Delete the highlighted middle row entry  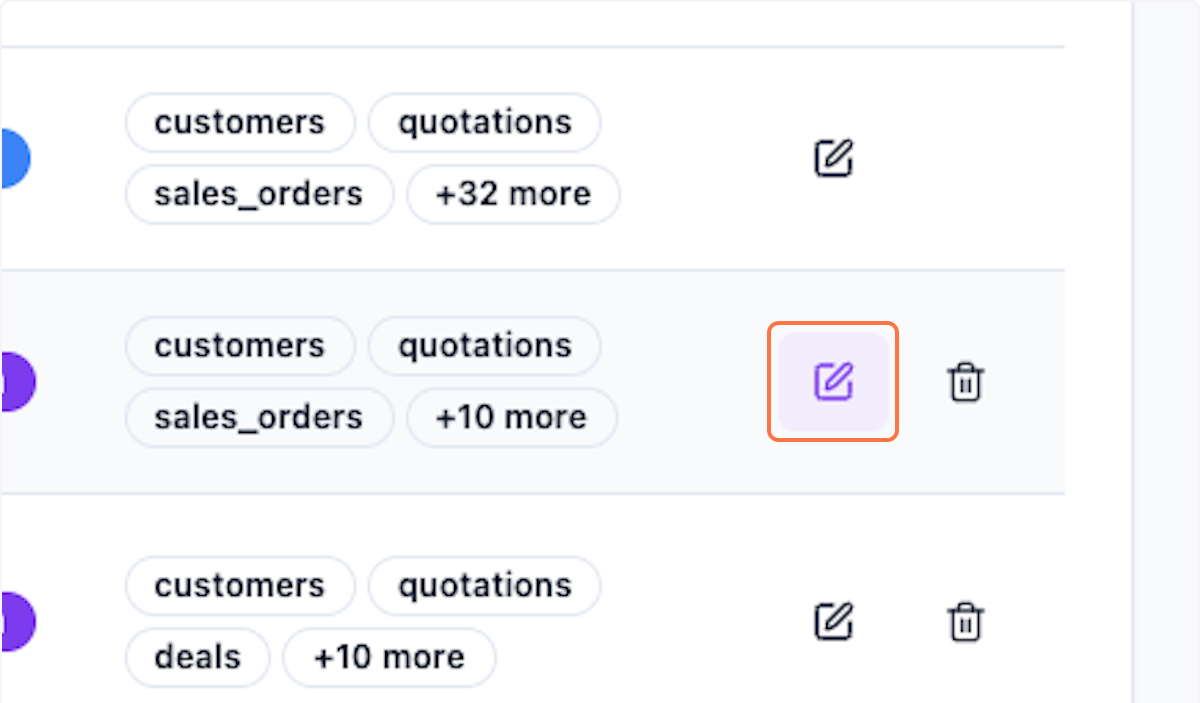(x=965, y=382)
